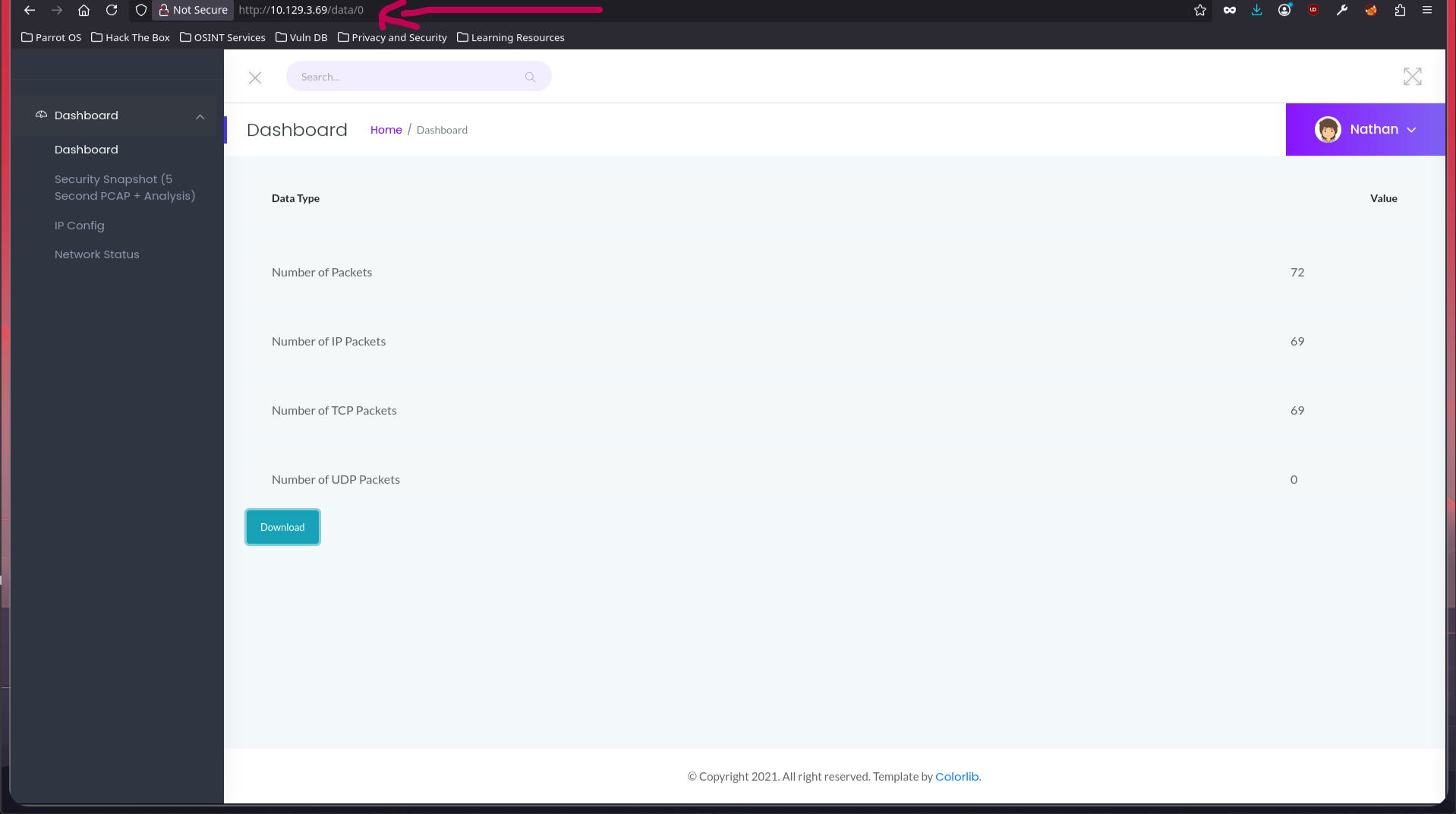Click the Search input field
The height and width of the screenshot is (814, 1456).
coord(406,77)
